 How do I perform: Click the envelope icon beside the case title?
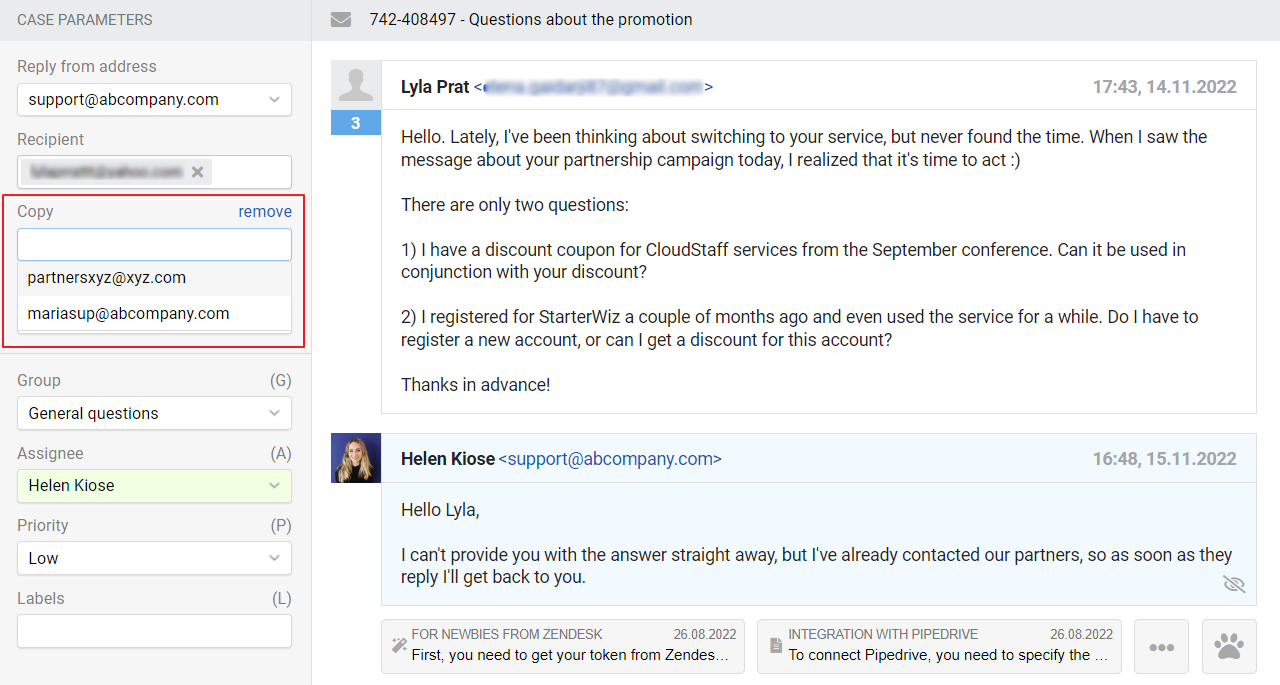(341, 20)
